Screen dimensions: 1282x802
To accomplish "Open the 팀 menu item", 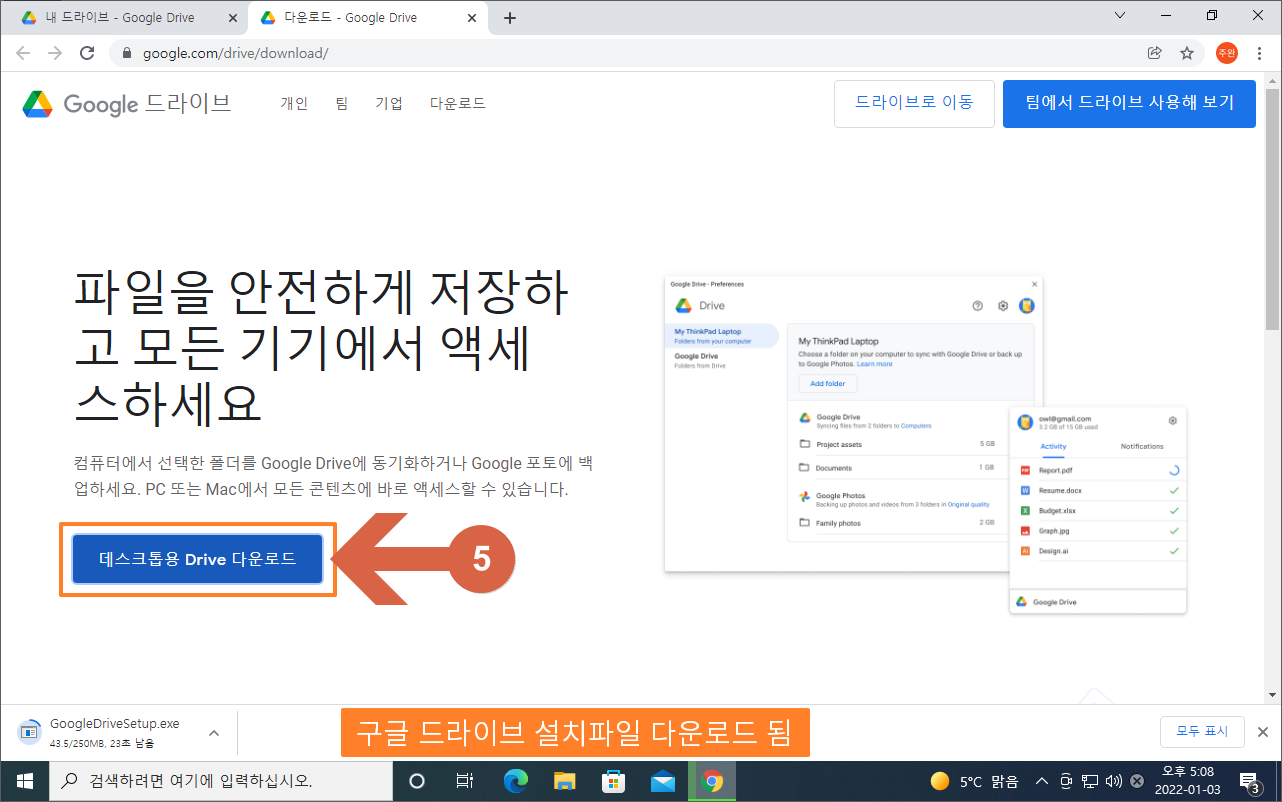I will (x=342, y=103).
